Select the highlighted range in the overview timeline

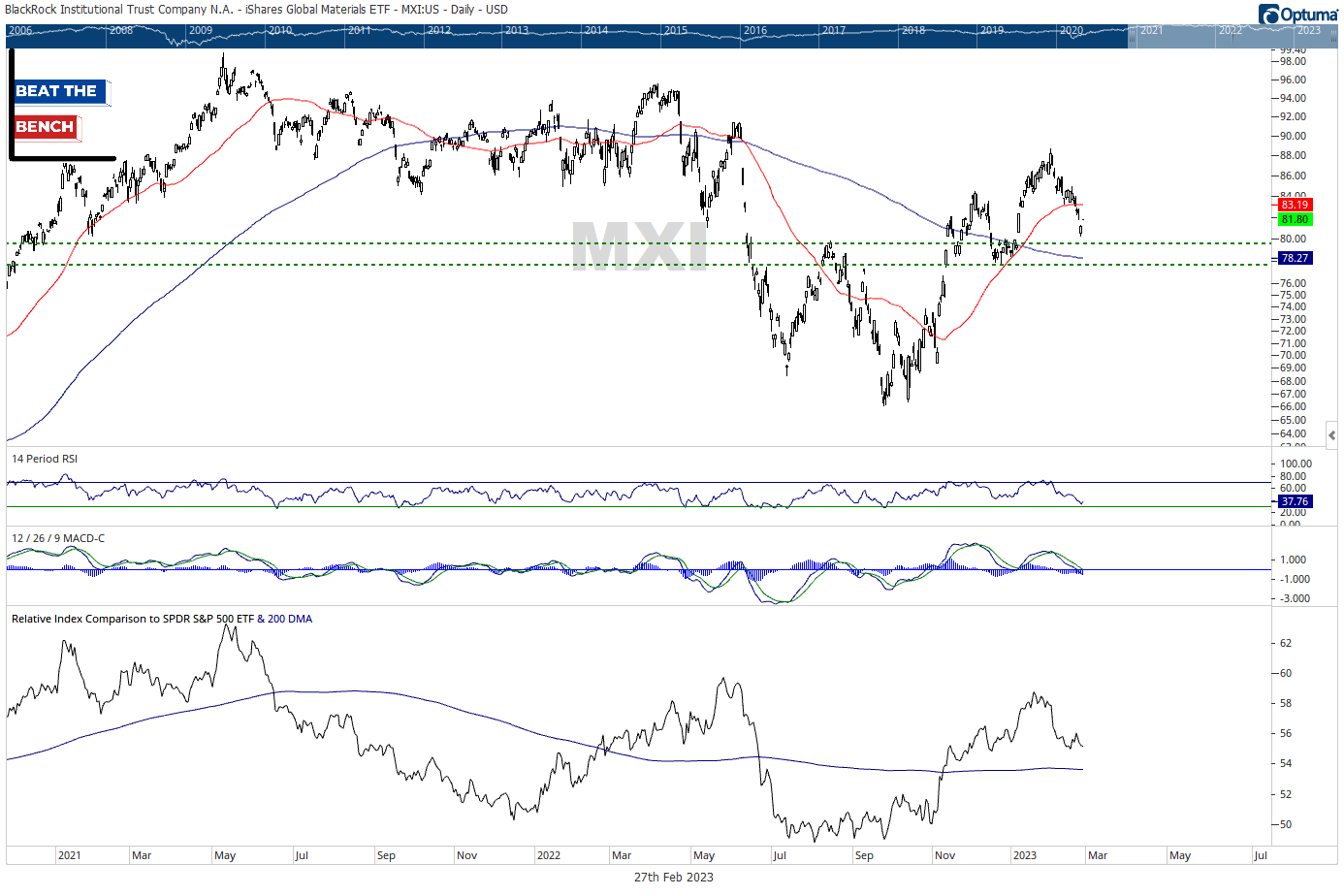click(1233, 36)
